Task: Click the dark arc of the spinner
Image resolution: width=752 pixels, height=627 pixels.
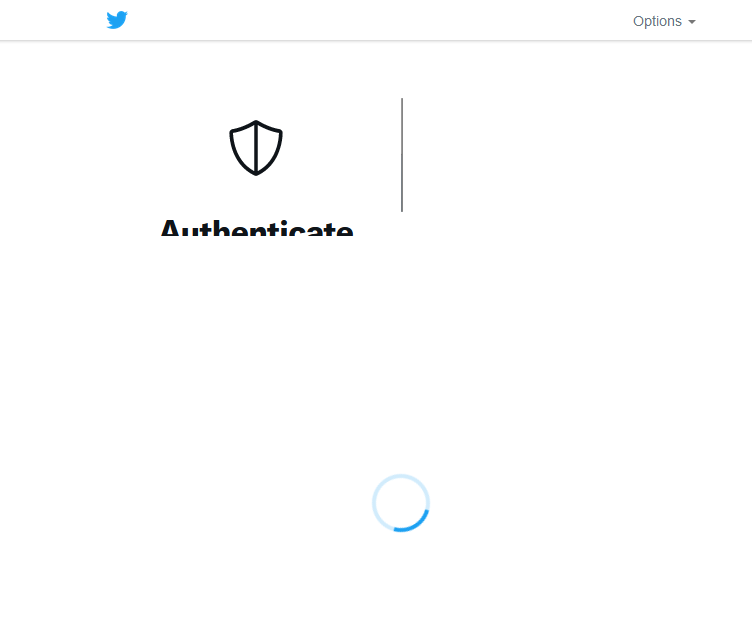Action: click(413, 524)
